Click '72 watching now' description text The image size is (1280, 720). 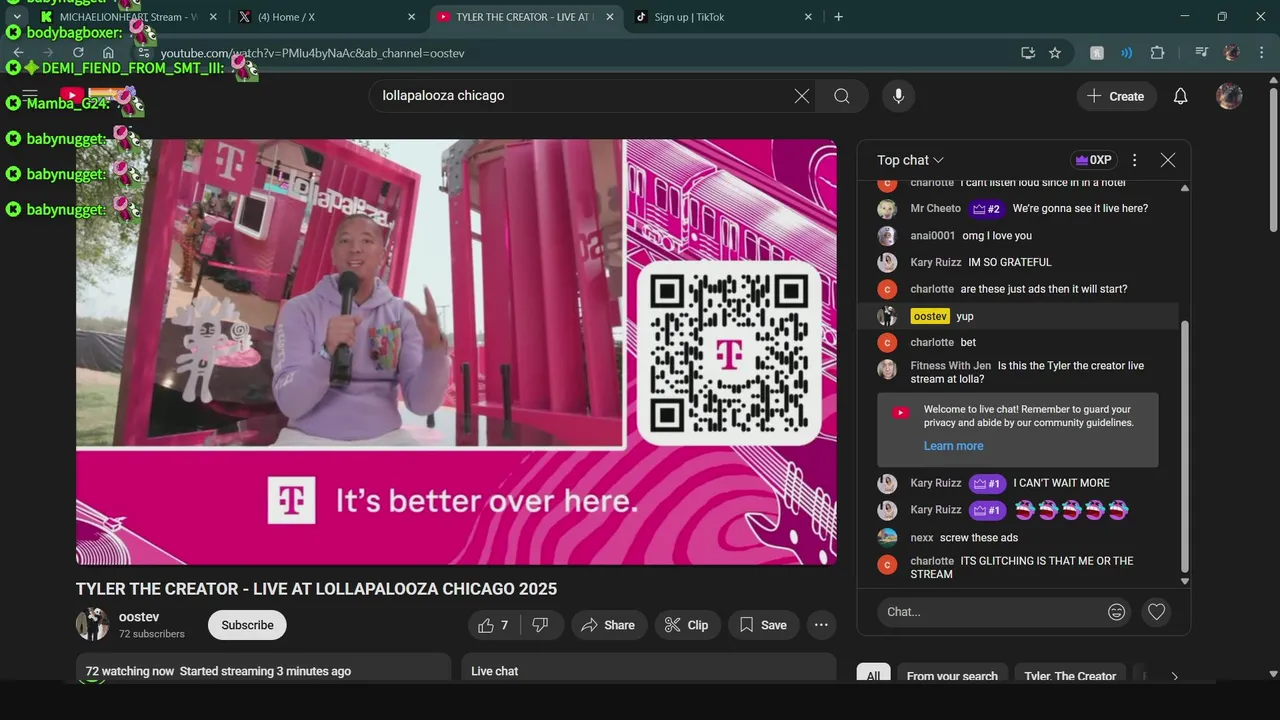click(x=129, y=671)
